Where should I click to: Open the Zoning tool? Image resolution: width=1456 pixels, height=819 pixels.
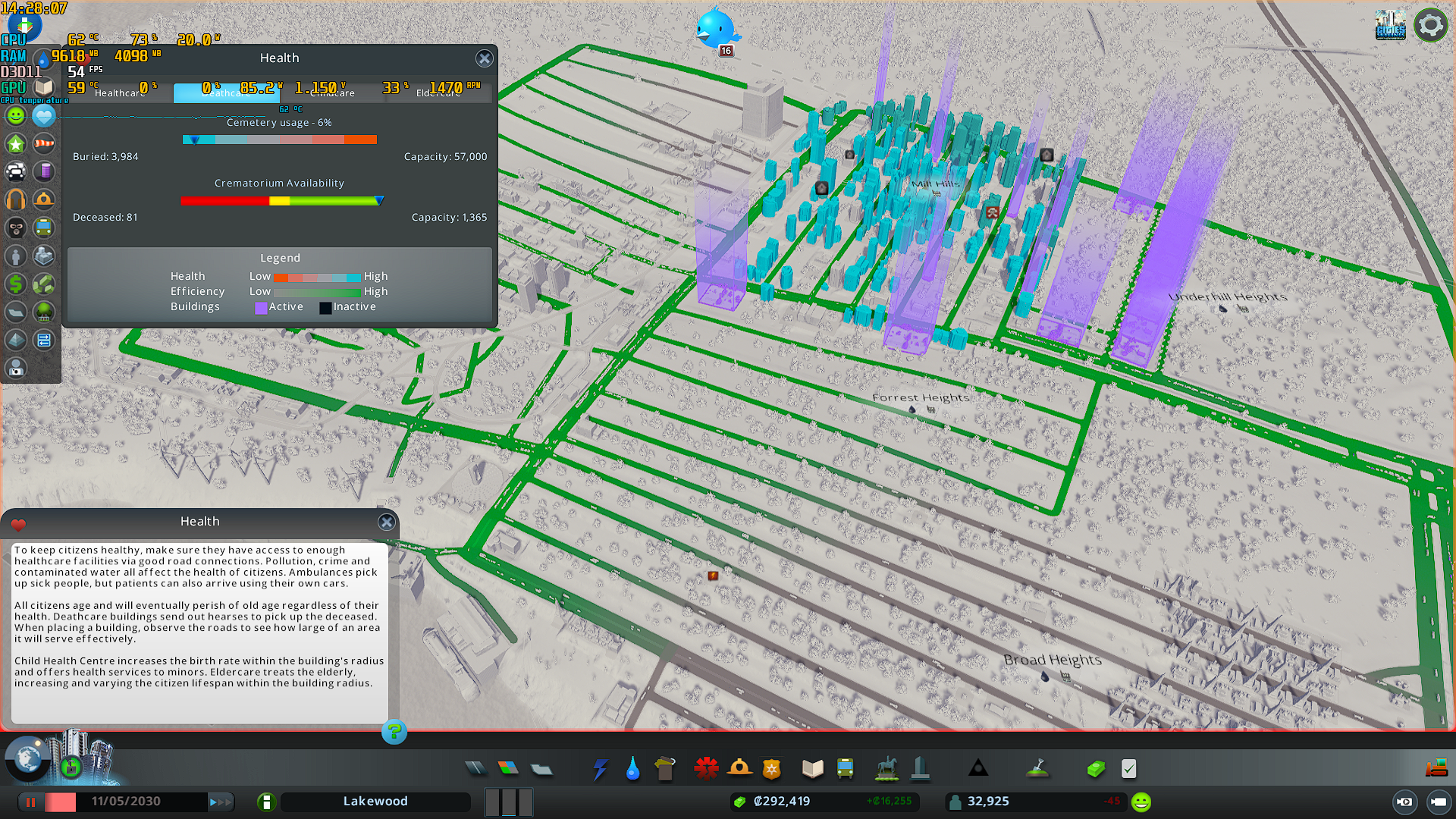(508, 769)
